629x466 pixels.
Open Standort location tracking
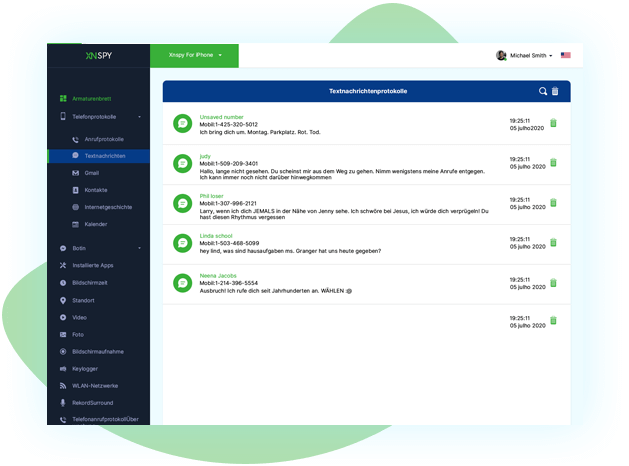pos(83,300)
